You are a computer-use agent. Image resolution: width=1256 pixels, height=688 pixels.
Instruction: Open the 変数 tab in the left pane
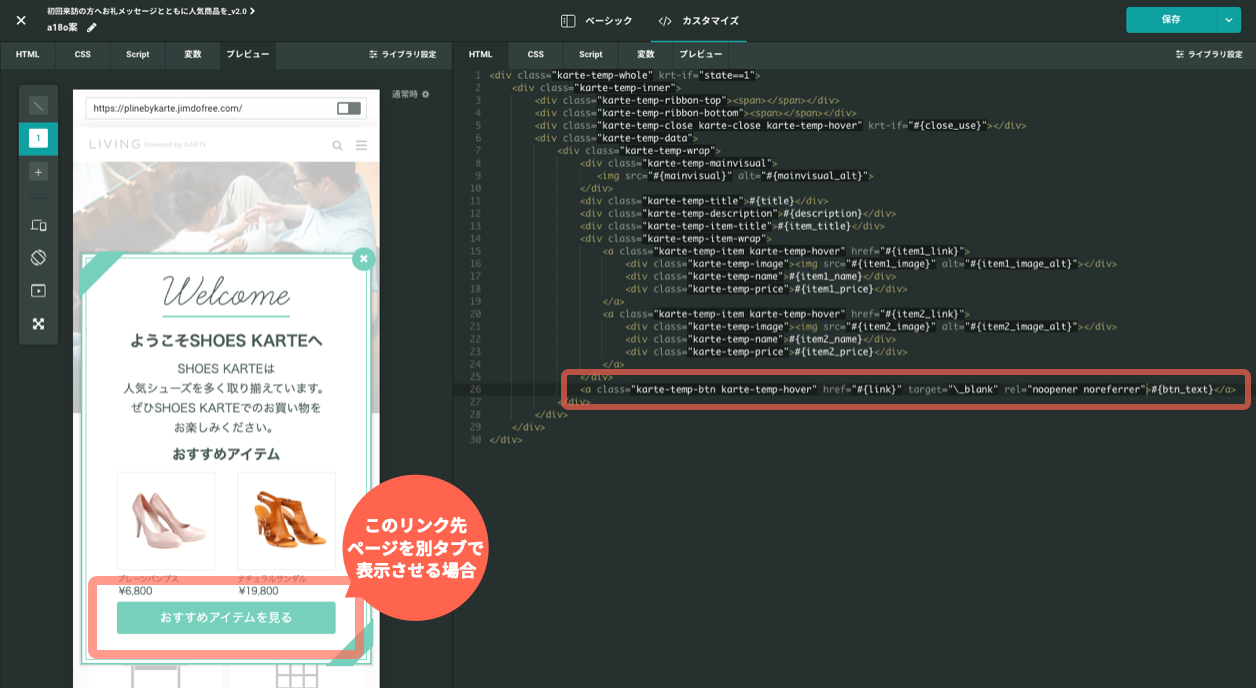[x=192, y=55]
